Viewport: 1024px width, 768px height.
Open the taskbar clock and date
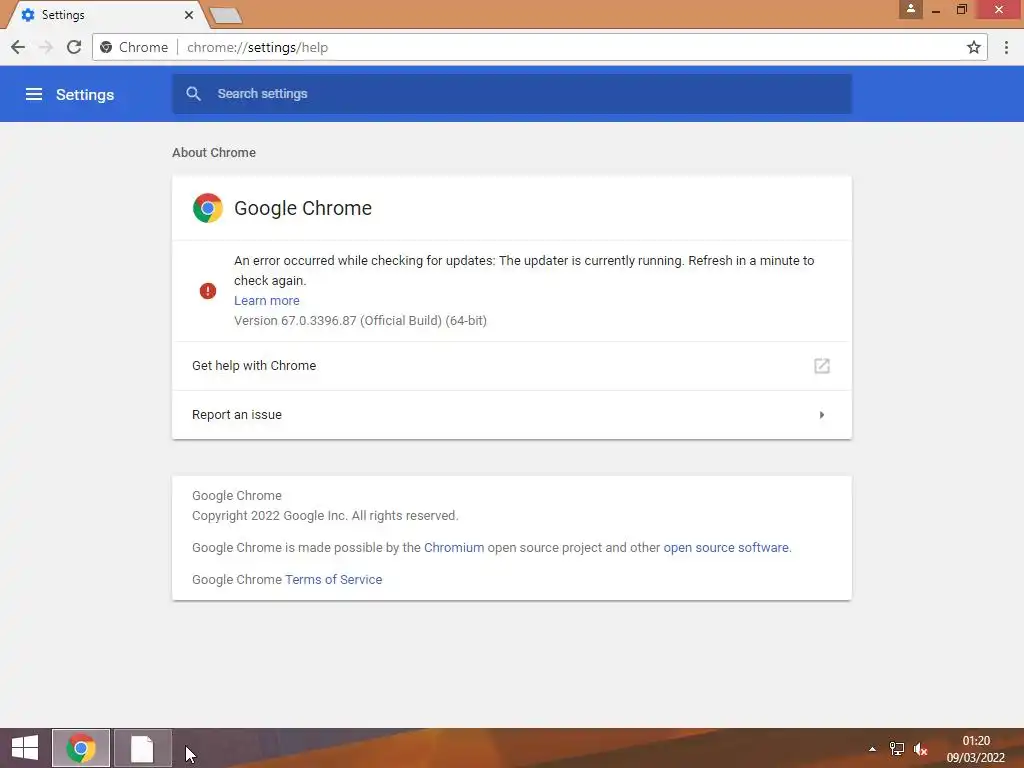pyautogui.click(x=976, y=749)
